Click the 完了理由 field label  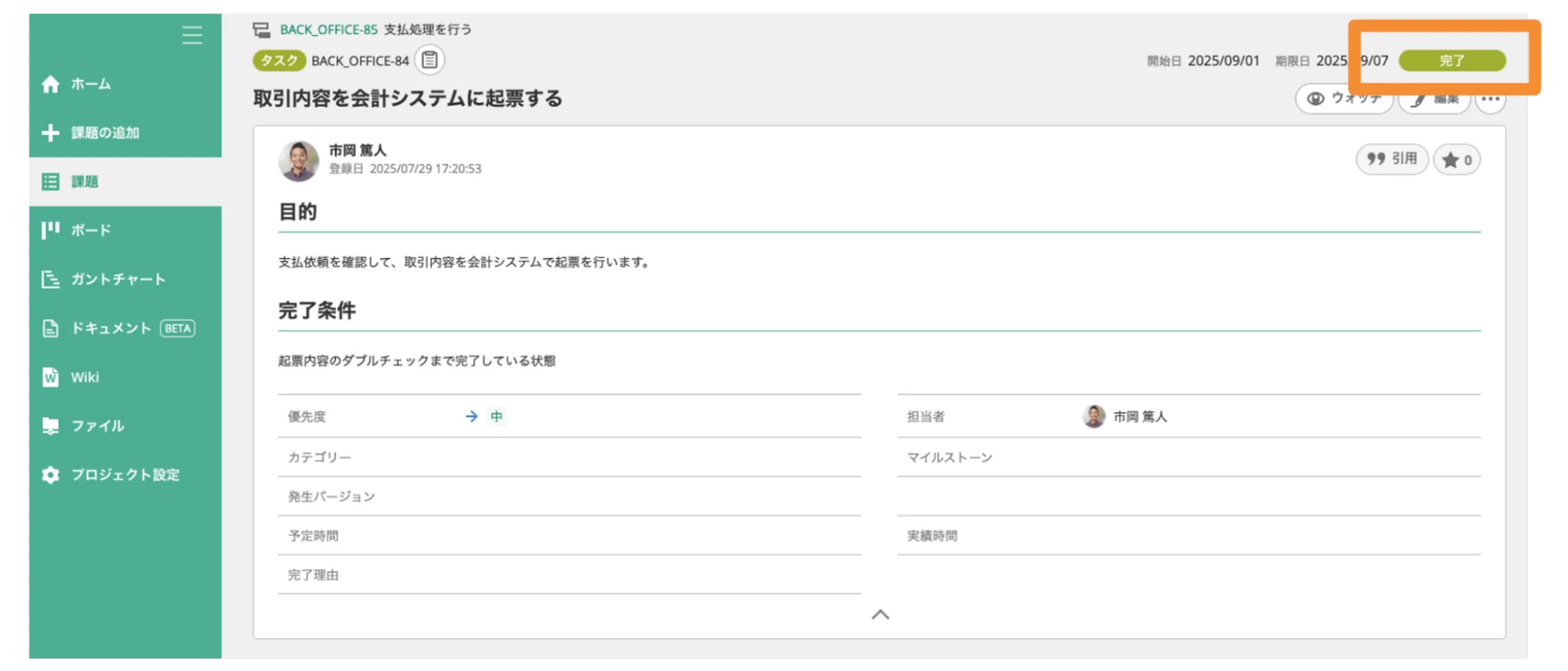(313, 575)
